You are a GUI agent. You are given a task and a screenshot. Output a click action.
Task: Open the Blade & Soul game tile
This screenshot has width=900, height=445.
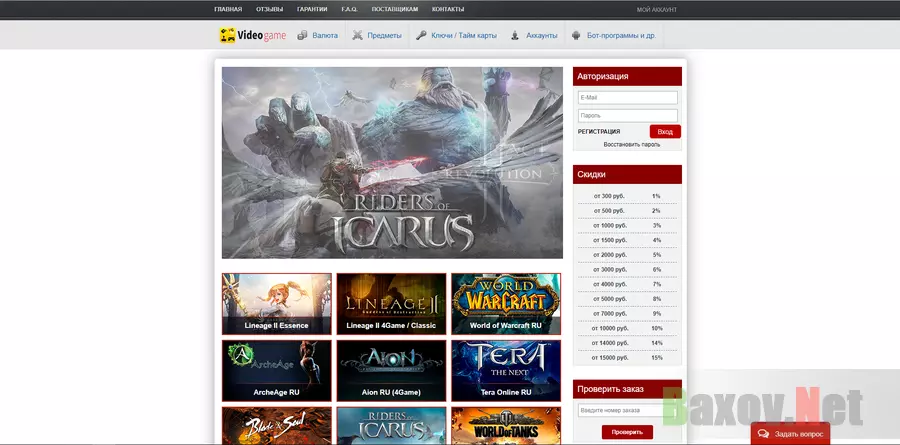(x=277, y=425)
